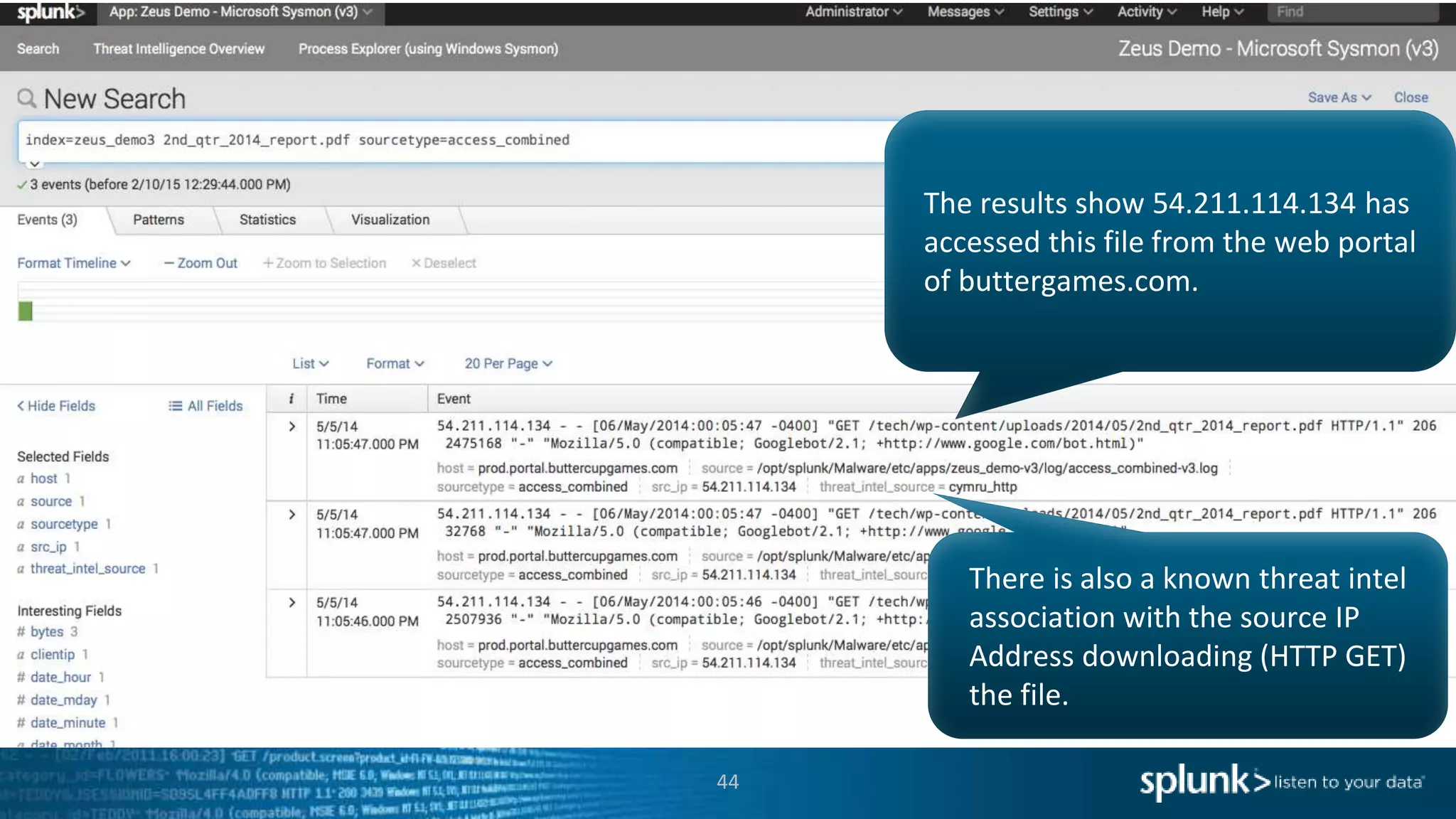Screen dimensions: 1456x819
Task: Click the magnifier icon beside New Search
Action: 26,98
